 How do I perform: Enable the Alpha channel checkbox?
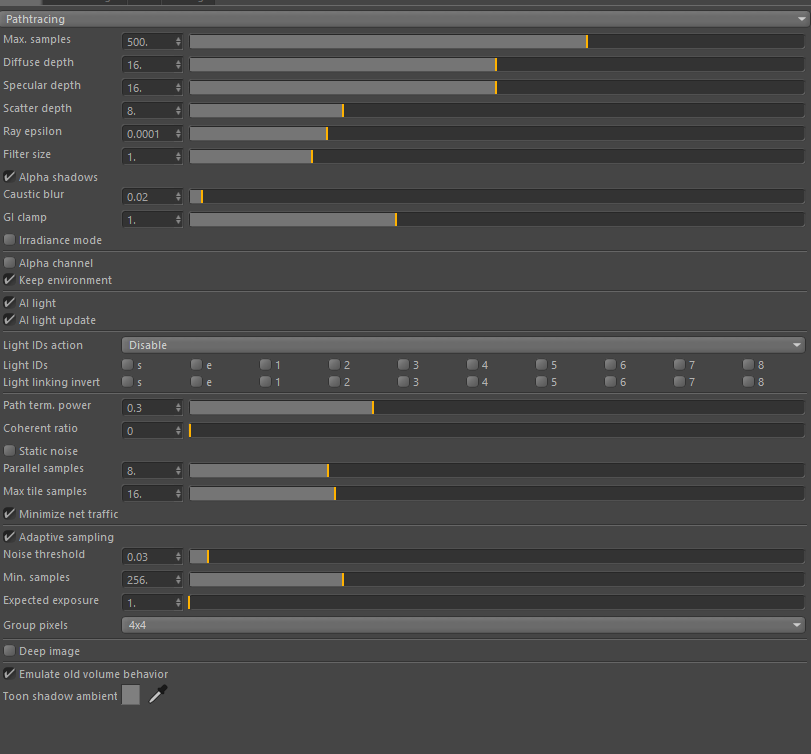click(x=9, y=263)
